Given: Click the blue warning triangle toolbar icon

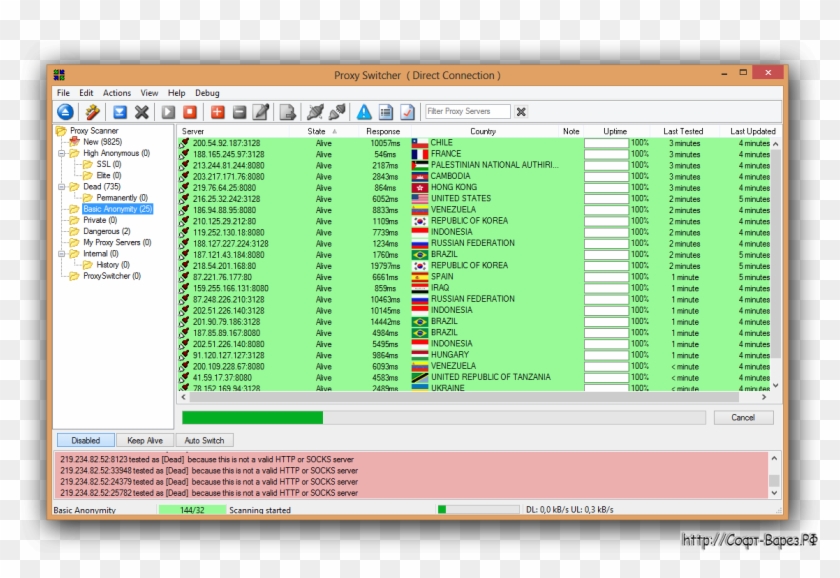Looking at the screenshot, I should (364, 112).
